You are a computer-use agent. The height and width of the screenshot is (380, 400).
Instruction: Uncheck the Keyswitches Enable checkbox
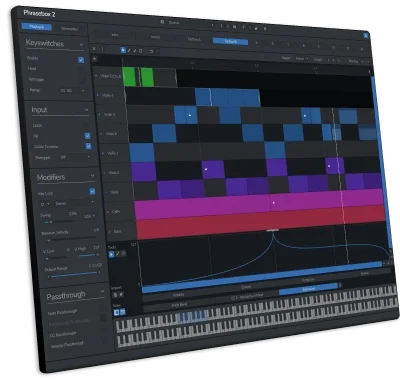pyautogui.click(x=81, y=60)
